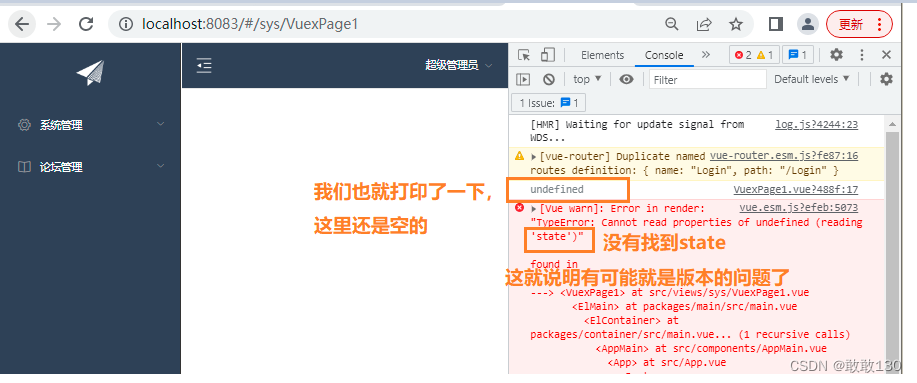Image resolution: width=917 pixels, height=383 pixels.
Task: Toggle the device toolbar icon
Action: (547, 55)
